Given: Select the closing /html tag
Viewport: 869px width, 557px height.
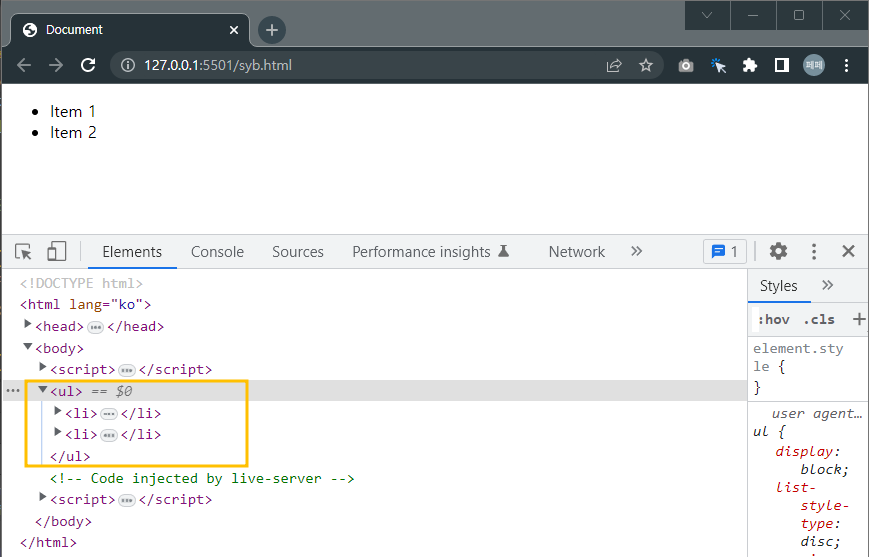Looking at the screenshot, I should tap(48, 543).
